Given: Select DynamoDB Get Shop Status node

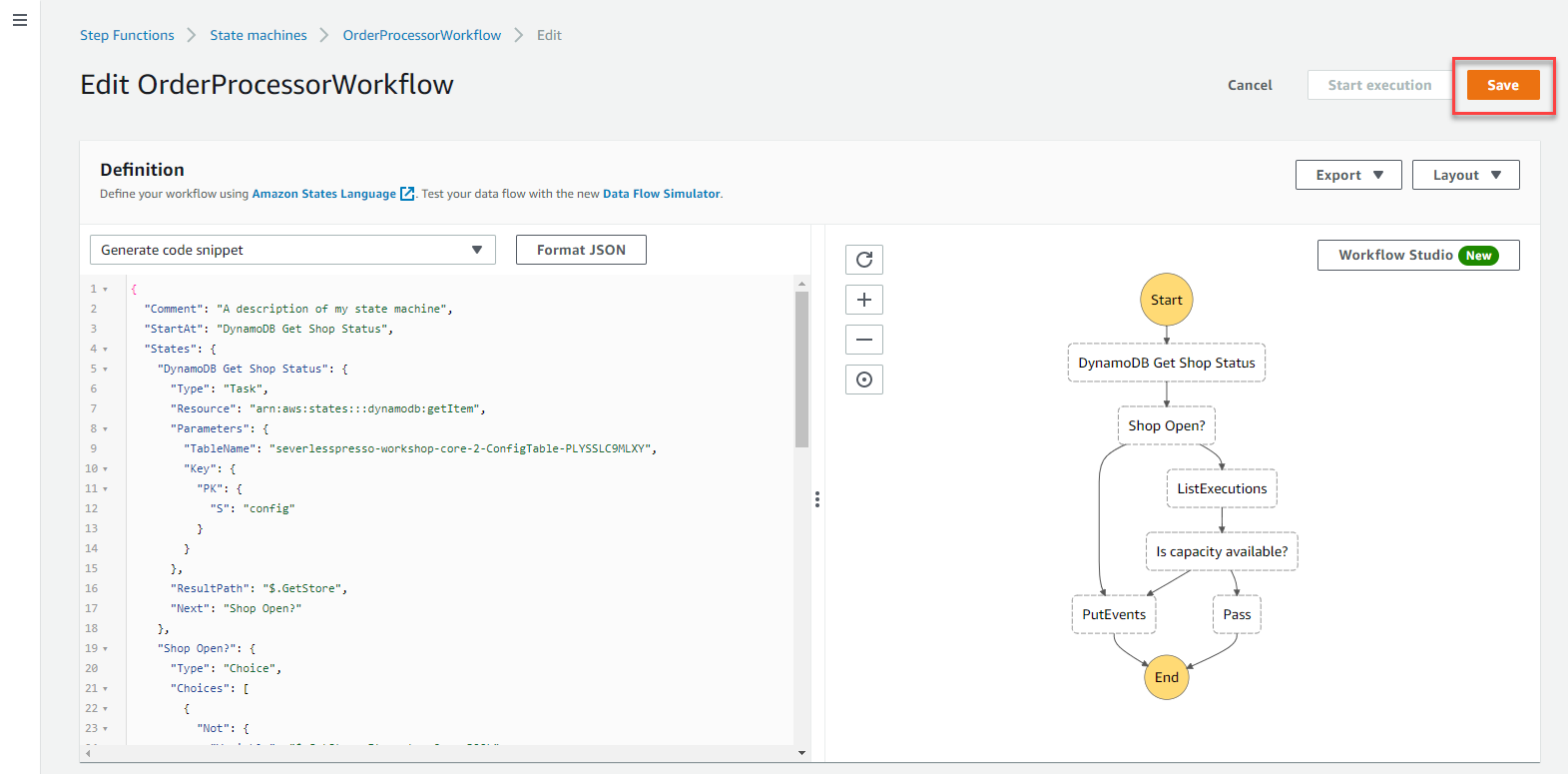Looking at the screenshot, I should (1167, 363).
